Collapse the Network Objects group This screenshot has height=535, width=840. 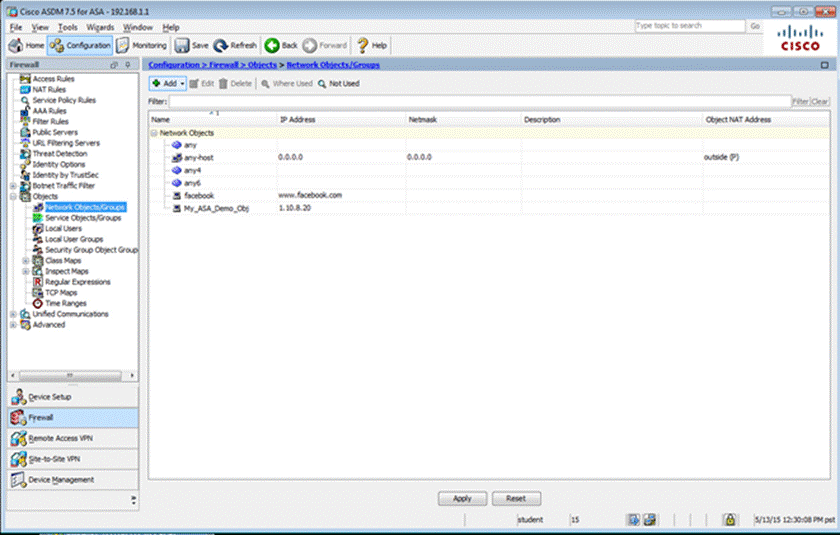tap(155, 133)
